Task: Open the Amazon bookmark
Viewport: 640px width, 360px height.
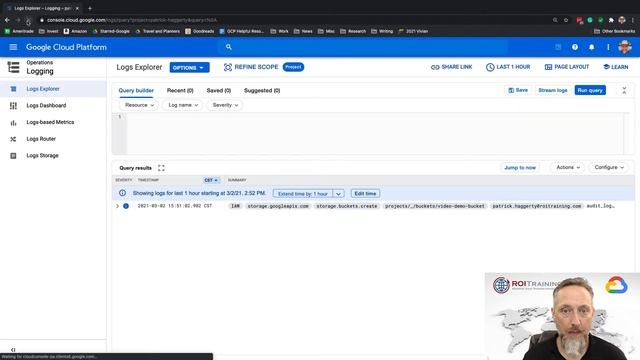Action: (x=75, y=31)
